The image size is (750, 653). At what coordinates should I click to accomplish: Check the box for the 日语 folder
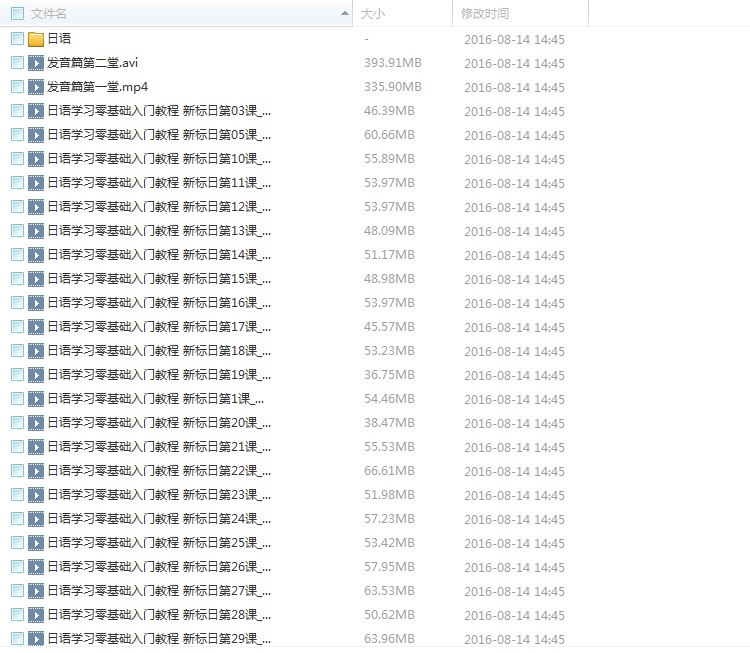pos(17,39)
